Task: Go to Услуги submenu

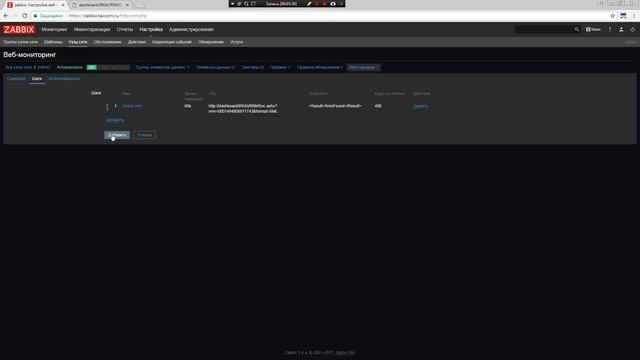Action: point(237,42)
